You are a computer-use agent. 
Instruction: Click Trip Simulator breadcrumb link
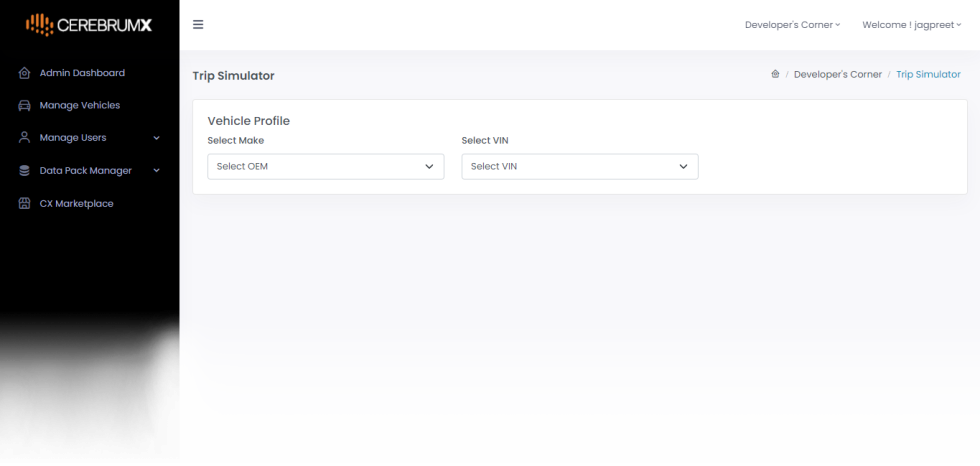928,75
